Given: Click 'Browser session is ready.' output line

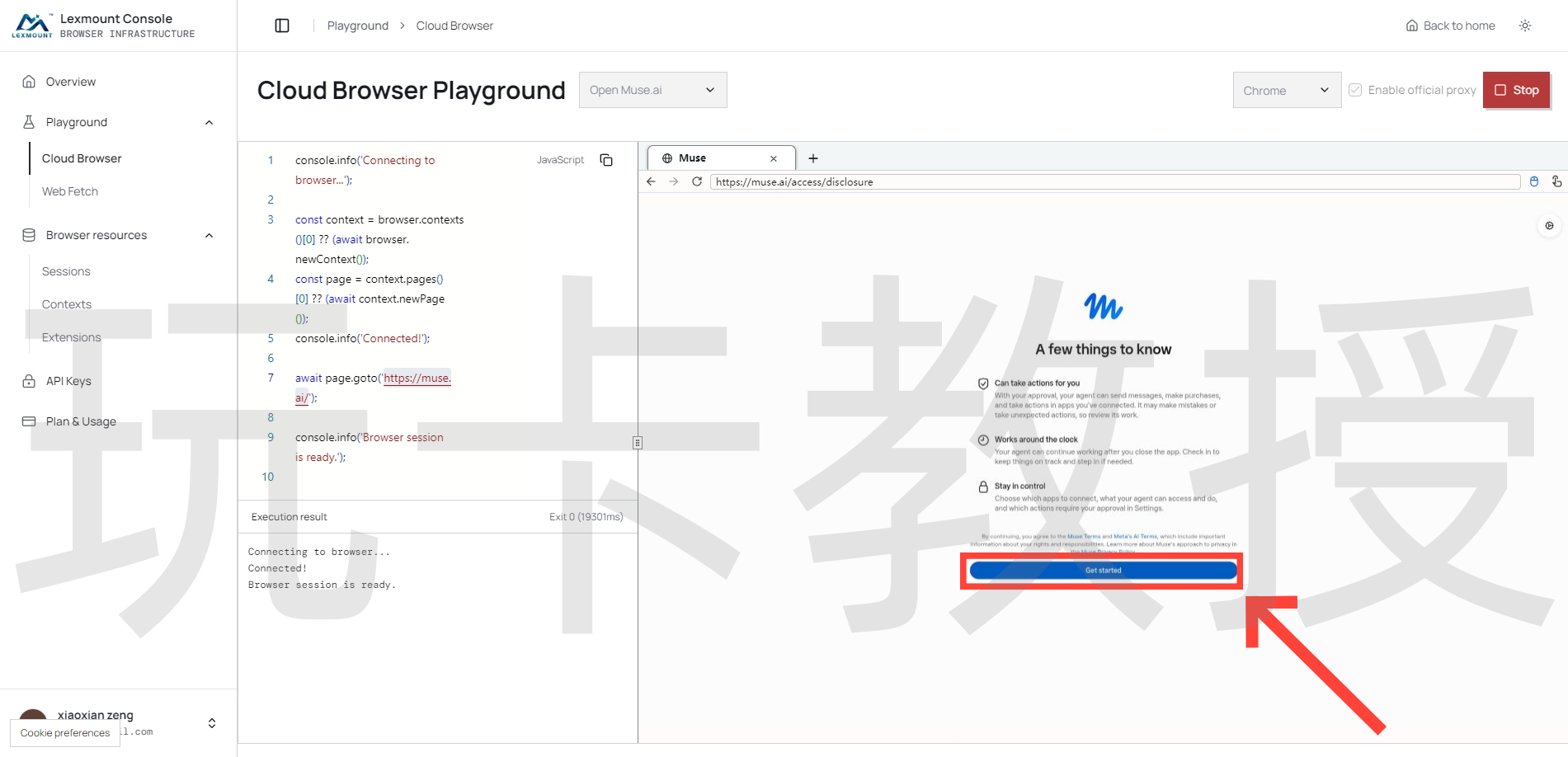Looking at the screenshot, I should click(322, 585).
